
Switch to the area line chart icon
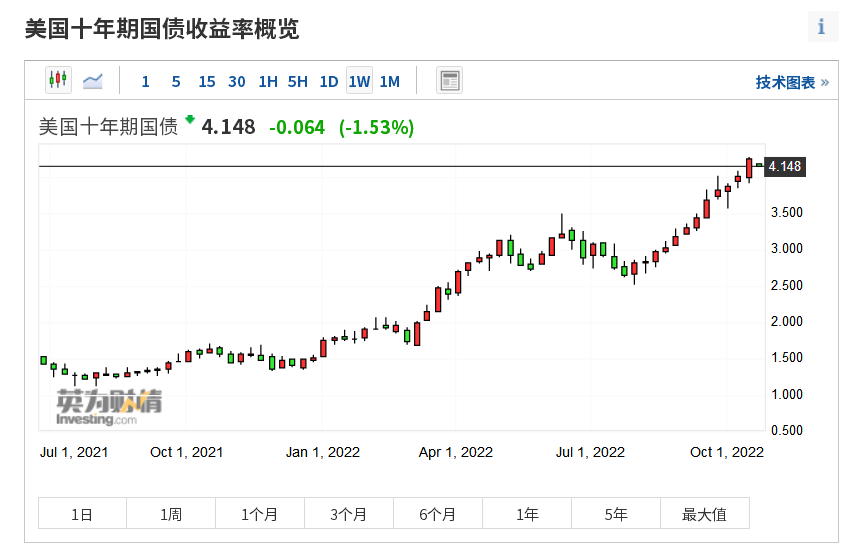click(93, 81)
